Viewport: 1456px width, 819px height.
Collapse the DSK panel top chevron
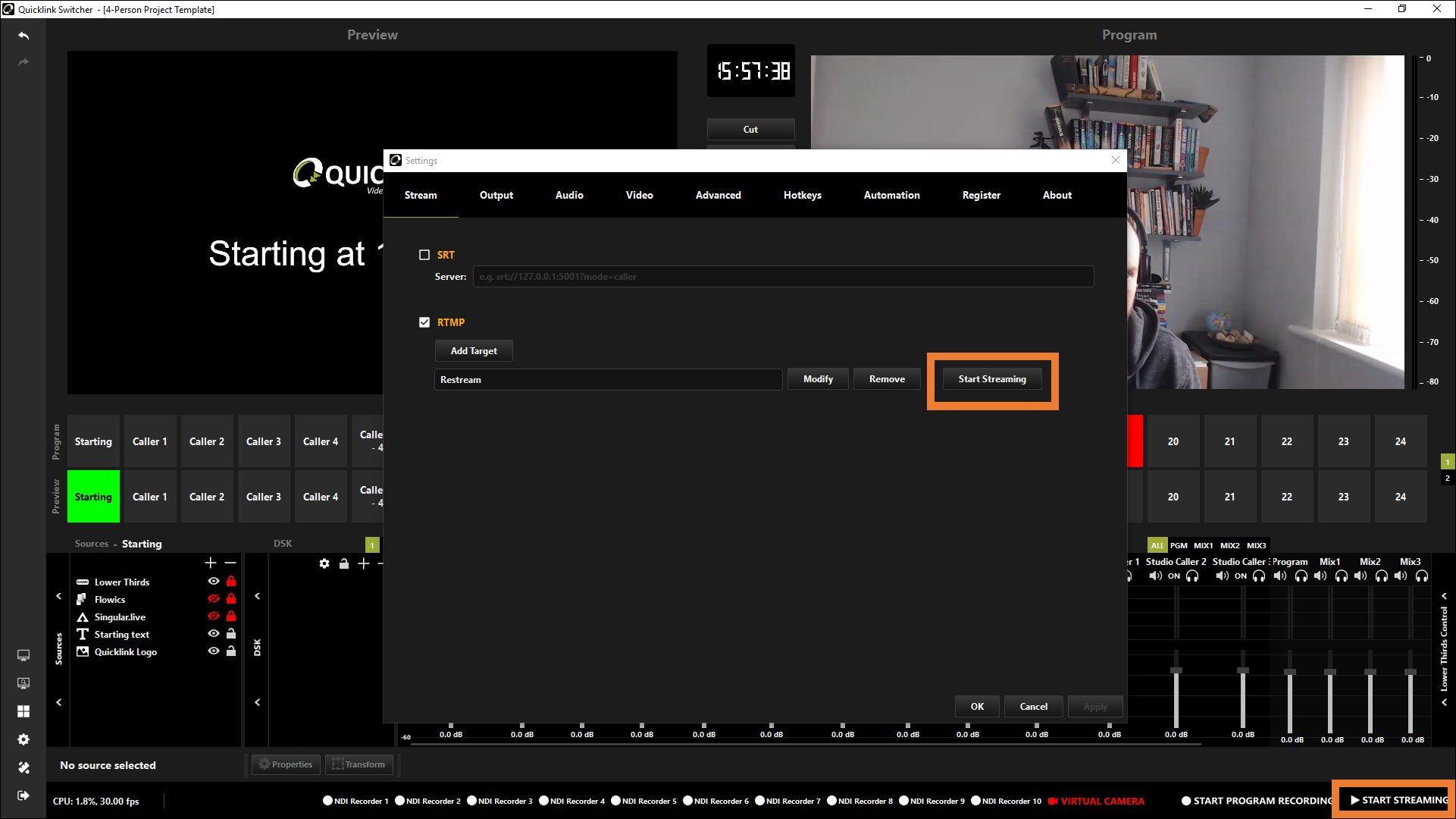[258, 596]
